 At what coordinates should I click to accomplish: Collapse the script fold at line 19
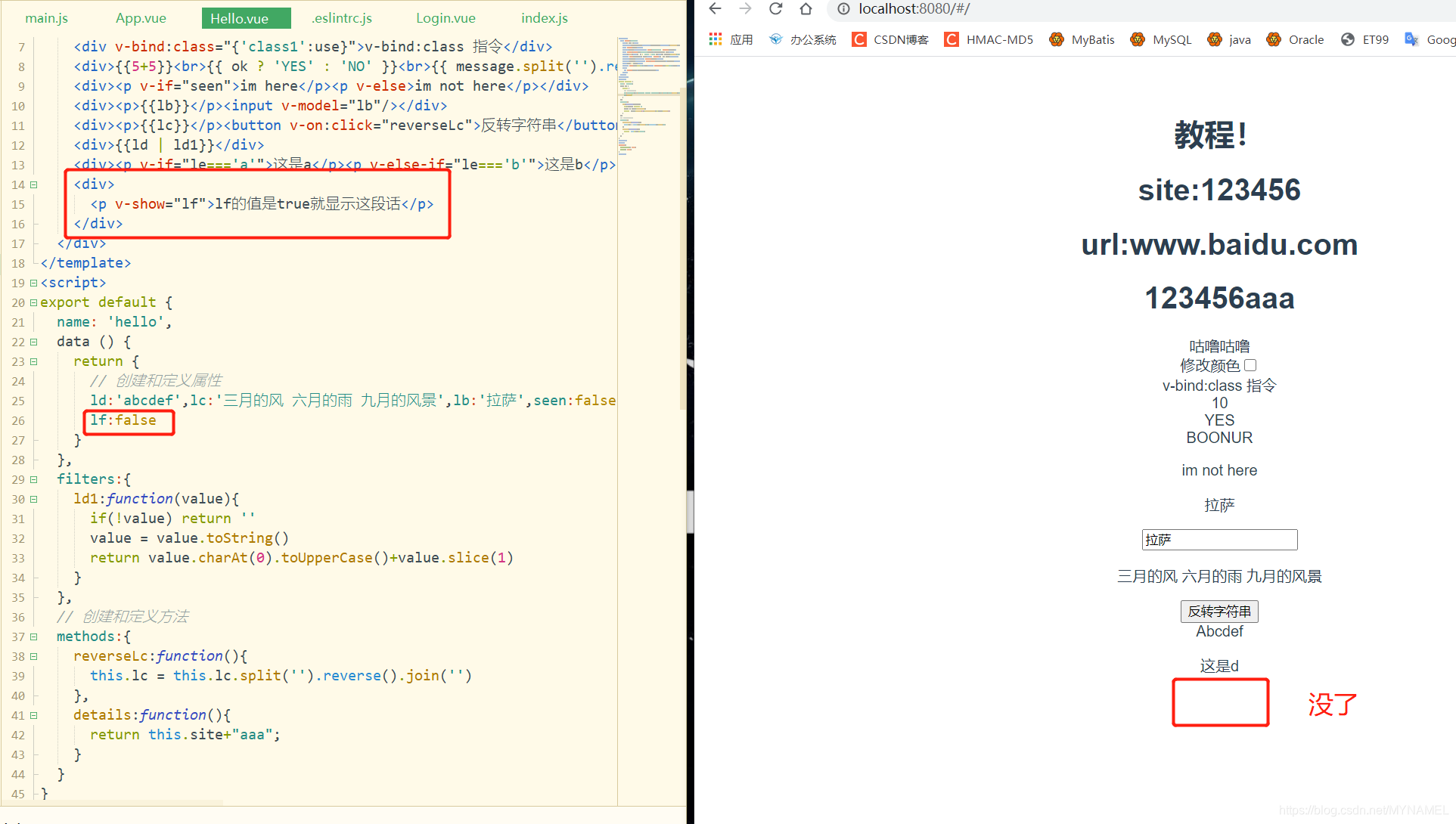[x=33, y=283]
